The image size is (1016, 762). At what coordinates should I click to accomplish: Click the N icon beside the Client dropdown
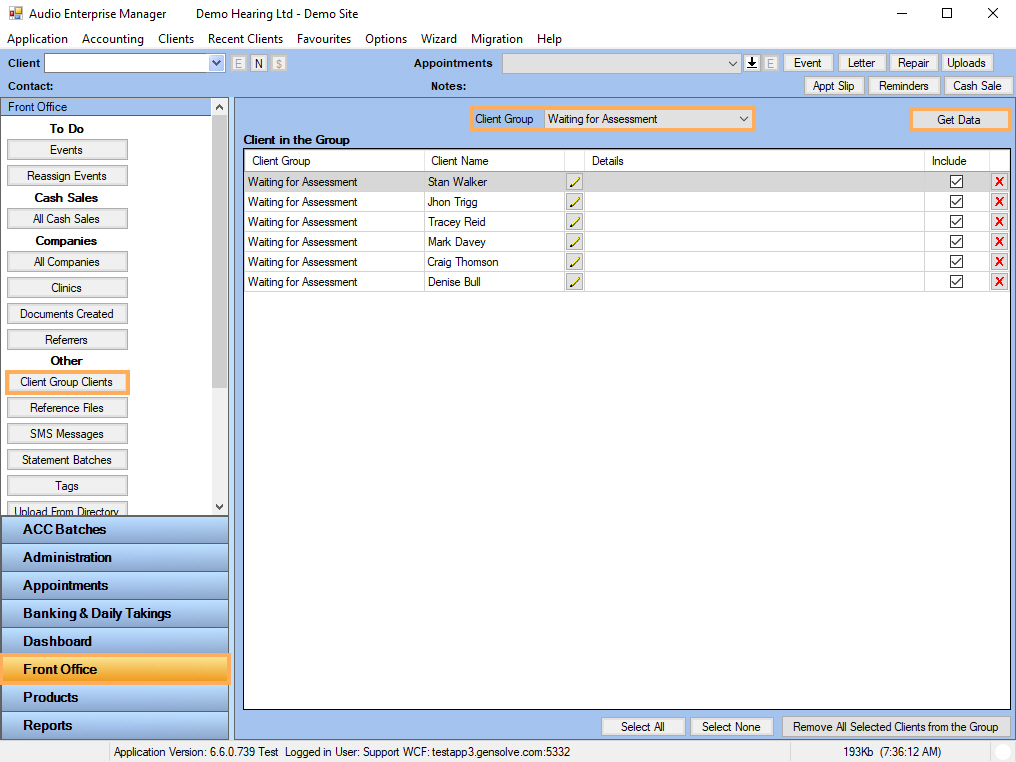[258, 62]
